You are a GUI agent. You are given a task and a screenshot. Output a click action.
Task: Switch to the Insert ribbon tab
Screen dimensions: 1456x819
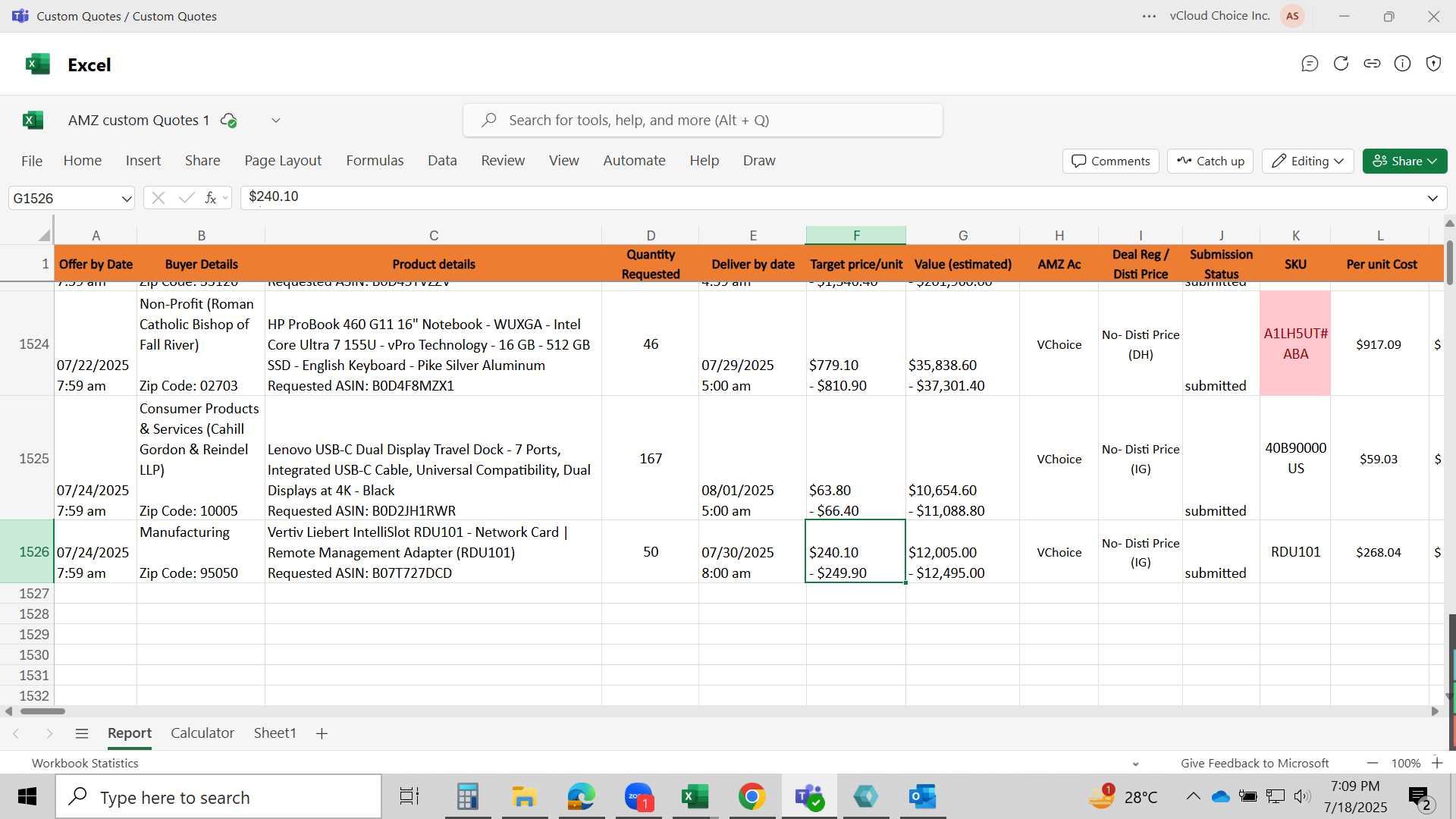click(x=143, y=161)
